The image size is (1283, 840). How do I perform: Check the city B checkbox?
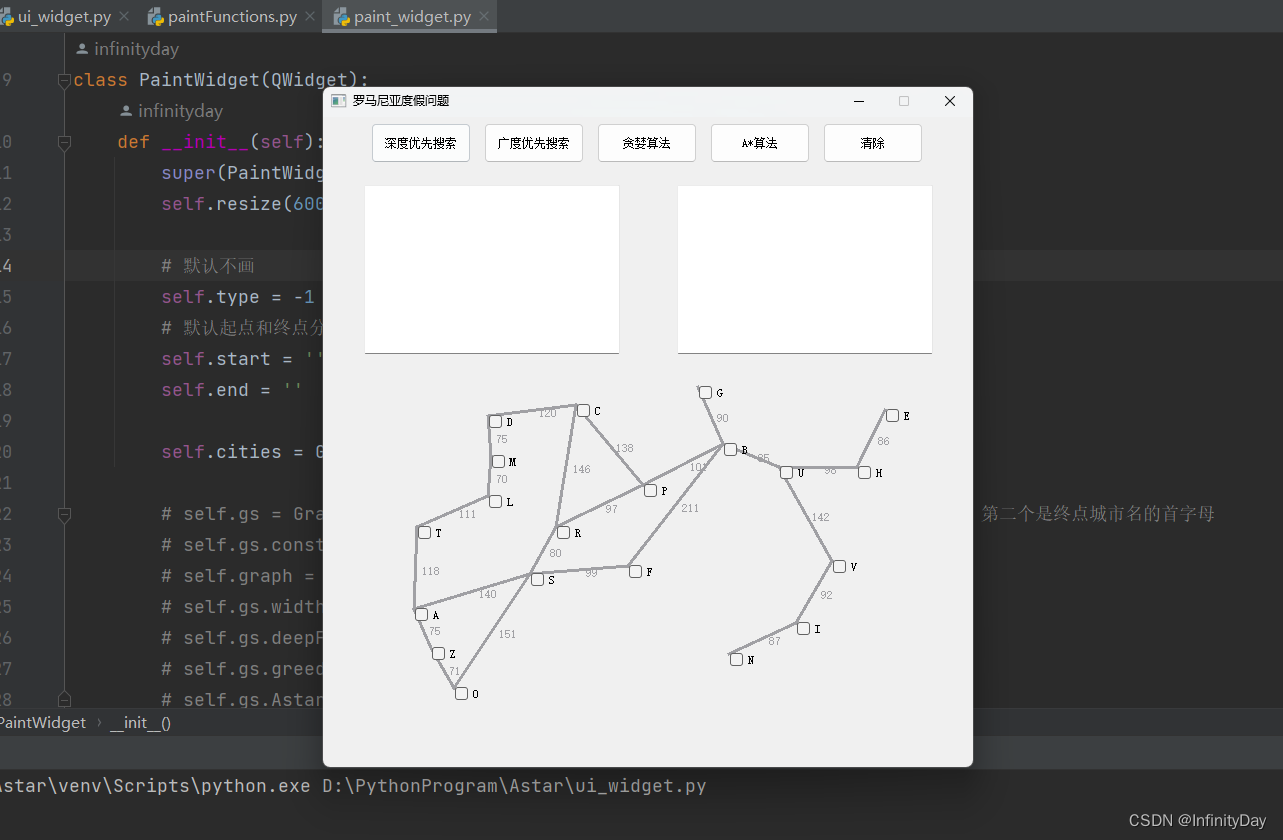coord(730,450)
